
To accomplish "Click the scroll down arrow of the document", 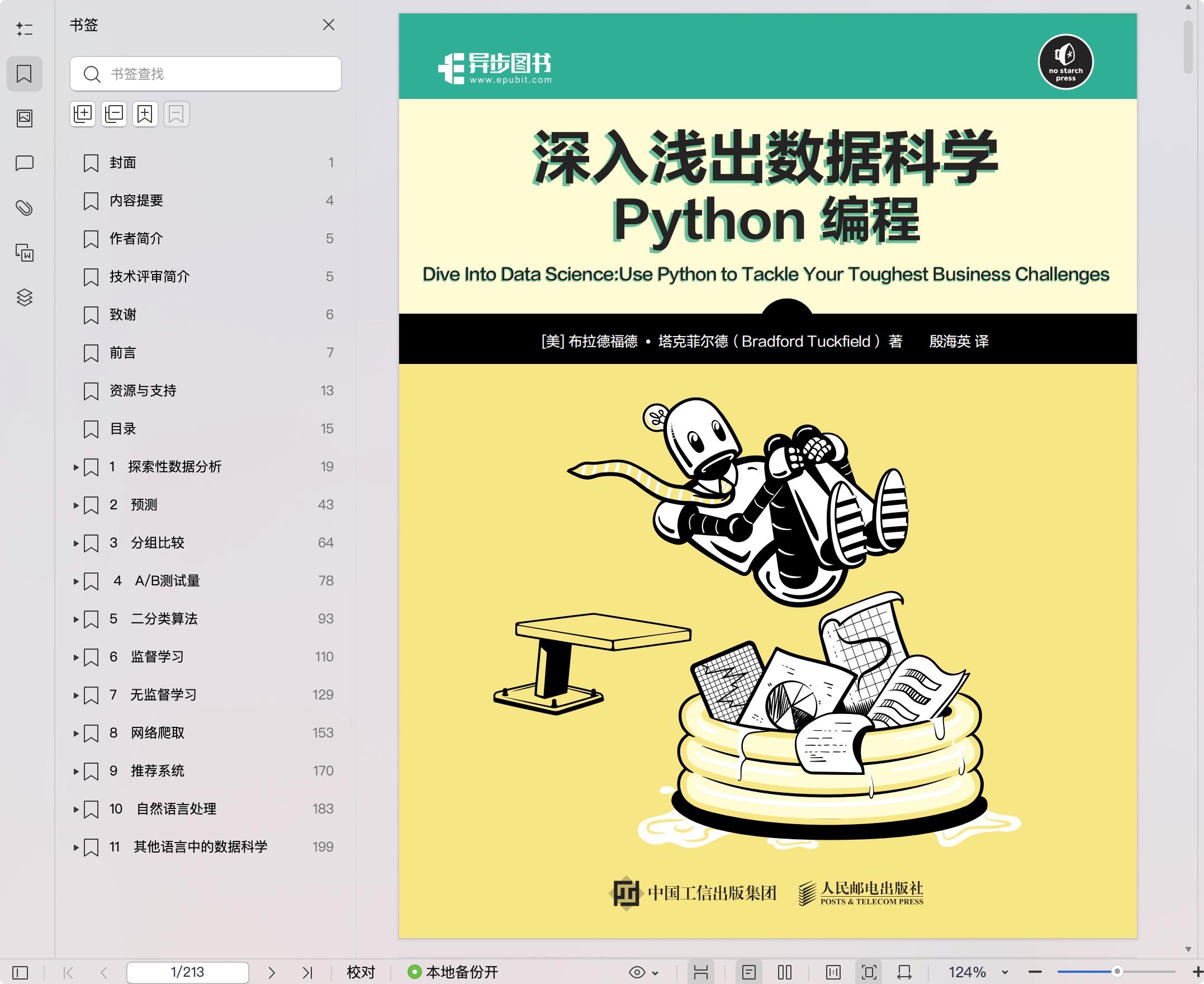I will tap(1188, 949).
